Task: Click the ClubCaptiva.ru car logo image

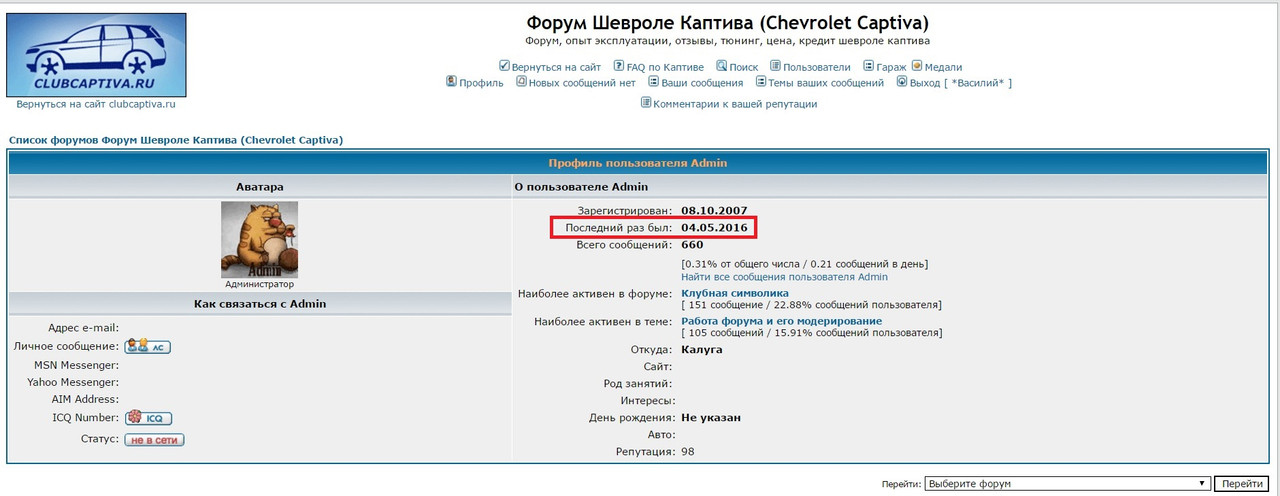Action: click(x=96, y=54)
